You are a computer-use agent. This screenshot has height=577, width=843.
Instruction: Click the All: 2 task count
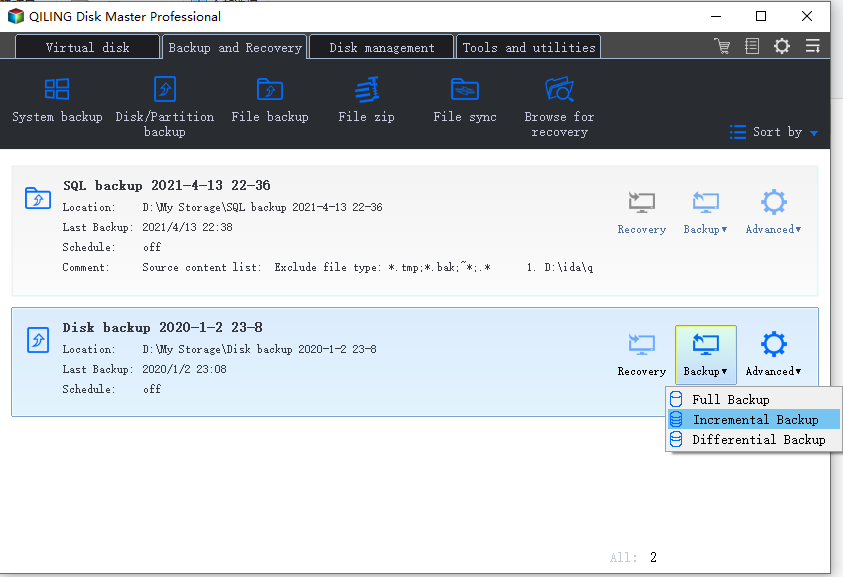(633, 557)
